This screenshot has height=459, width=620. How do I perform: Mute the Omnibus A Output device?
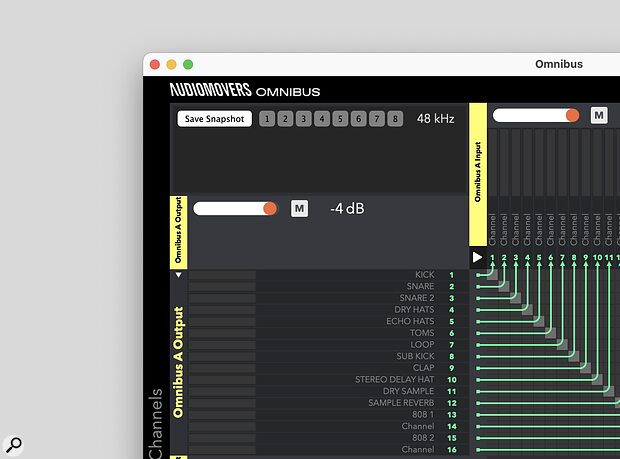pyautogui.click(x=299, y=208)
